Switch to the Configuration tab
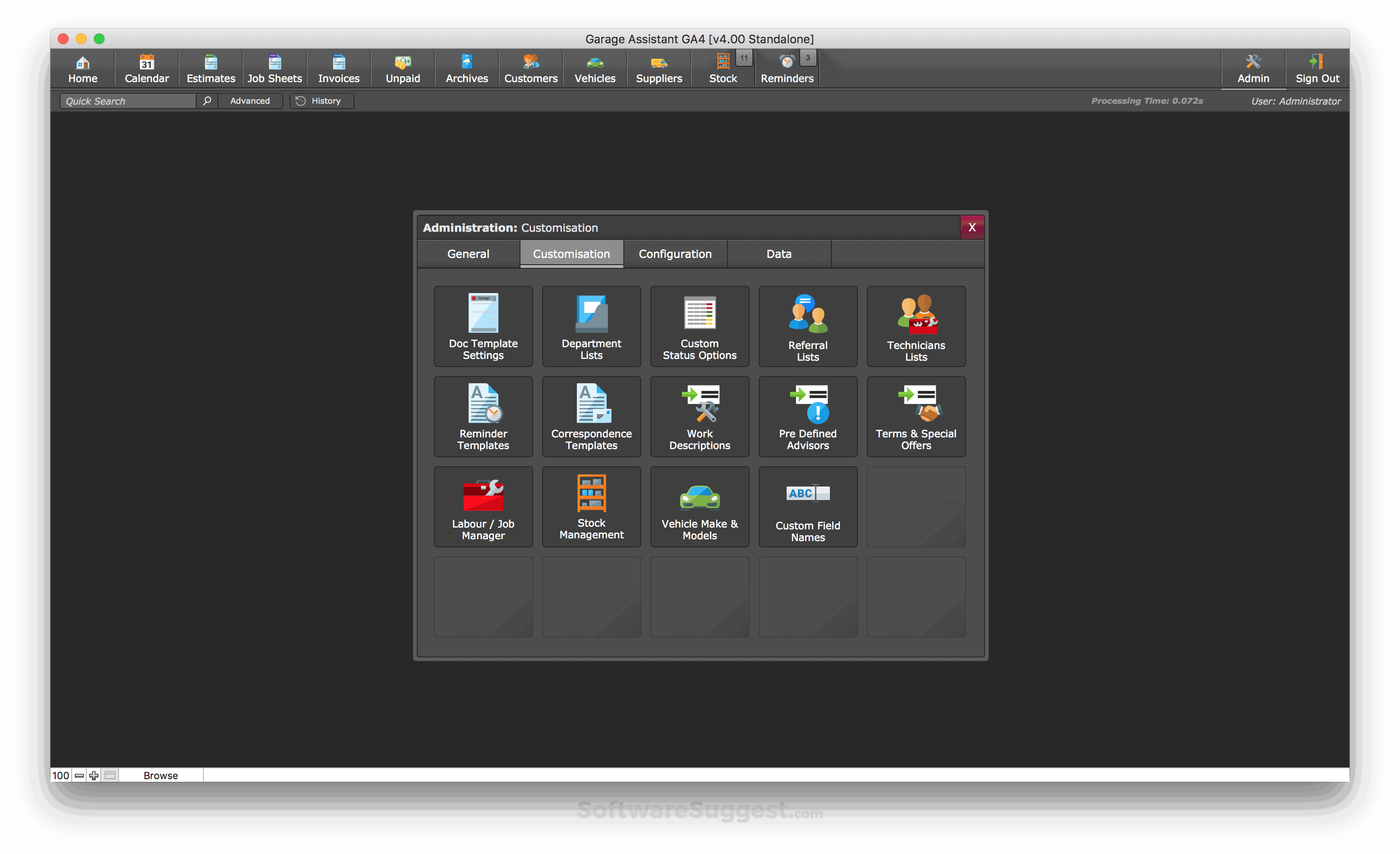1400x854 pixels. pyautogui.click(x=675, y=254)
